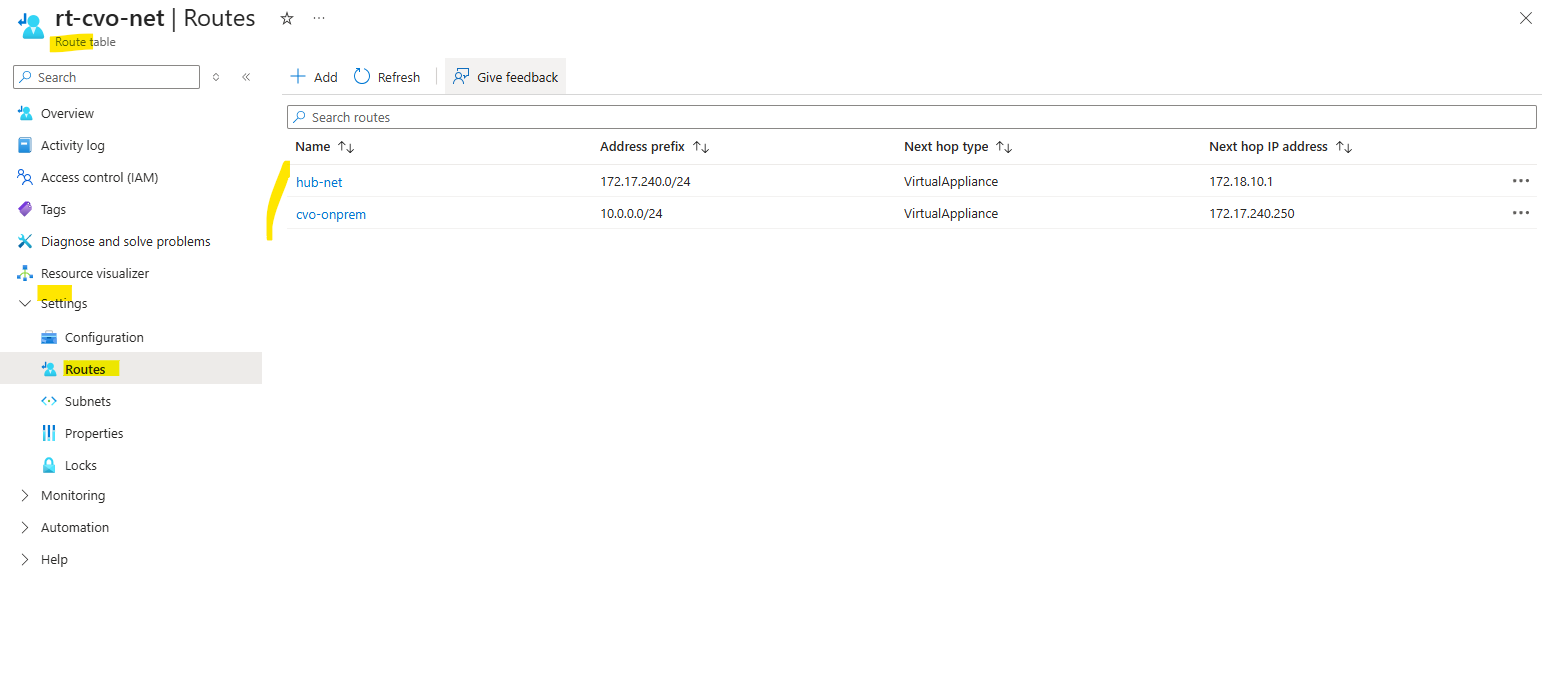Sort by Next hop IP address arrows

1344,147
